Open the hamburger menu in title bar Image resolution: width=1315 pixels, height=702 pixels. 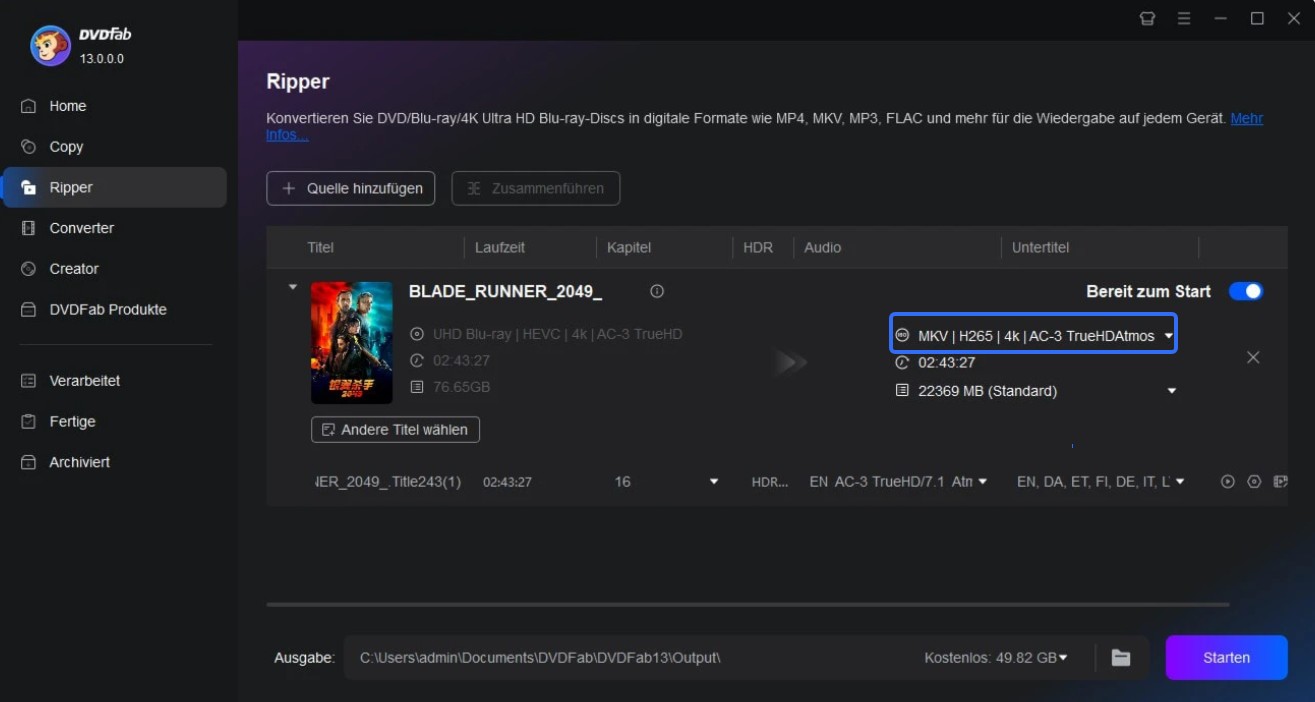tap(1184, 18)
